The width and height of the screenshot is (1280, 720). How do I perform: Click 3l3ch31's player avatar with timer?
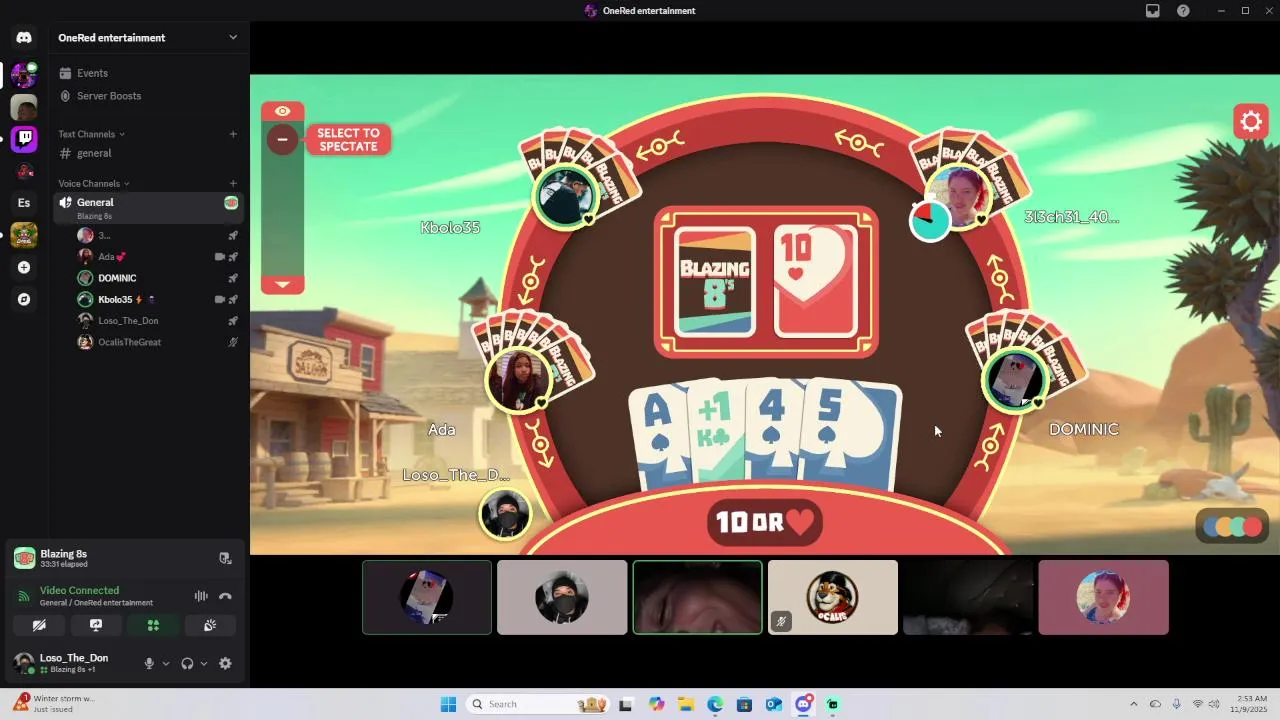pos(961,197)
